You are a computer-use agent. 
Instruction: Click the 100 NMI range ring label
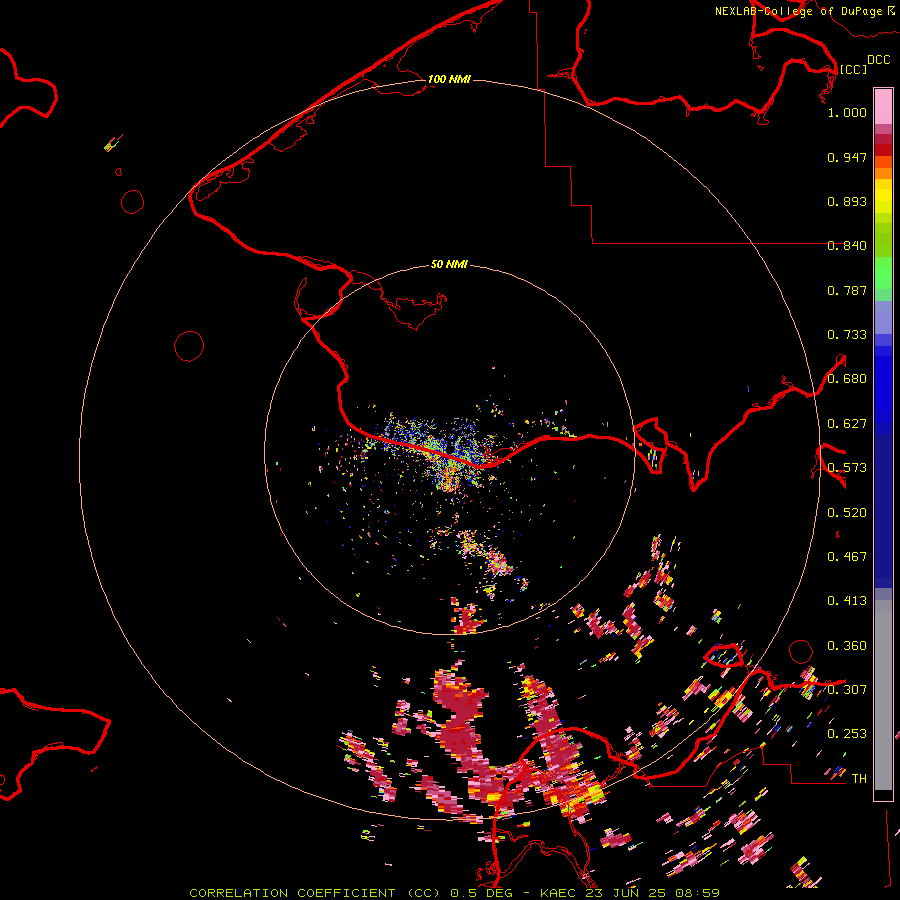tap(449, 79)
